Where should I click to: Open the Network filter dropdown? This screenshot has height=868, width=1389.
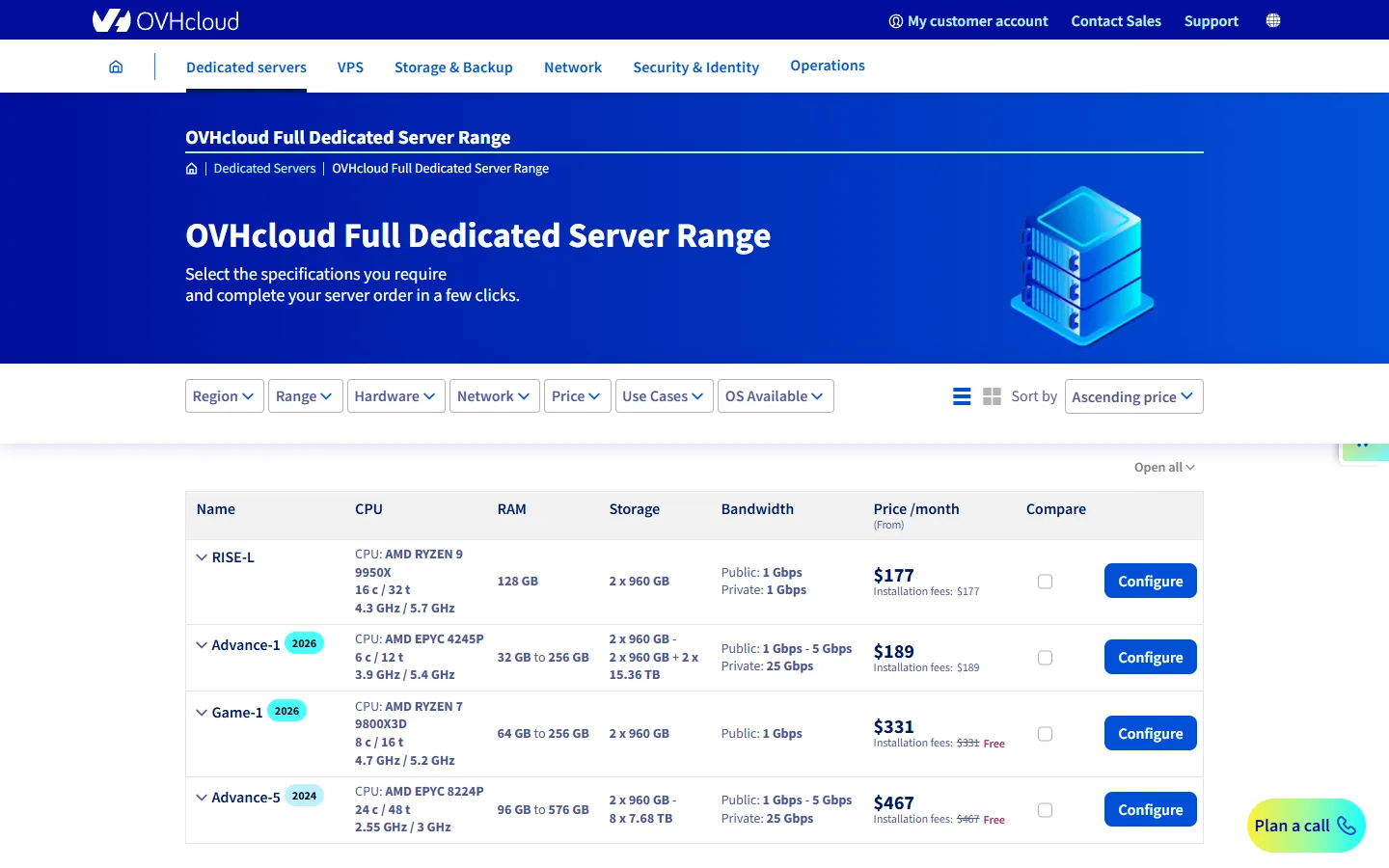[495, 396]
